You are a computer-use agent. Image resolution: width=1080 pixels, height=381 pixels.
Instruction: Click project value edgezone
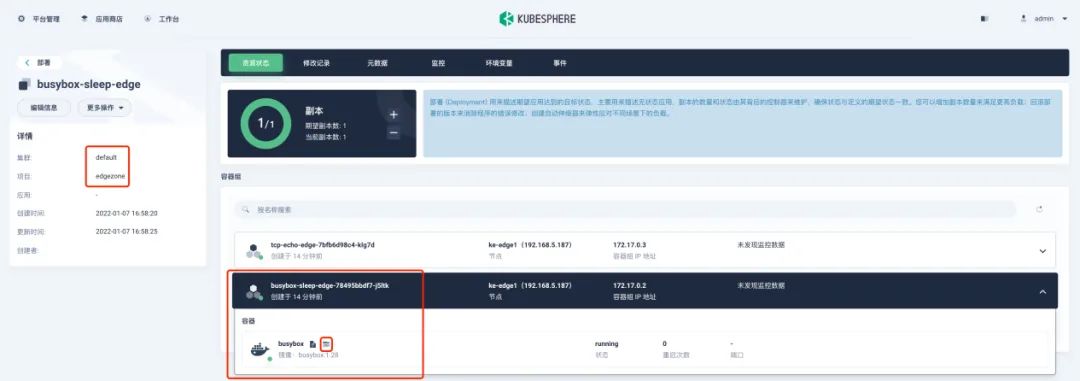[x=110, y=176]
